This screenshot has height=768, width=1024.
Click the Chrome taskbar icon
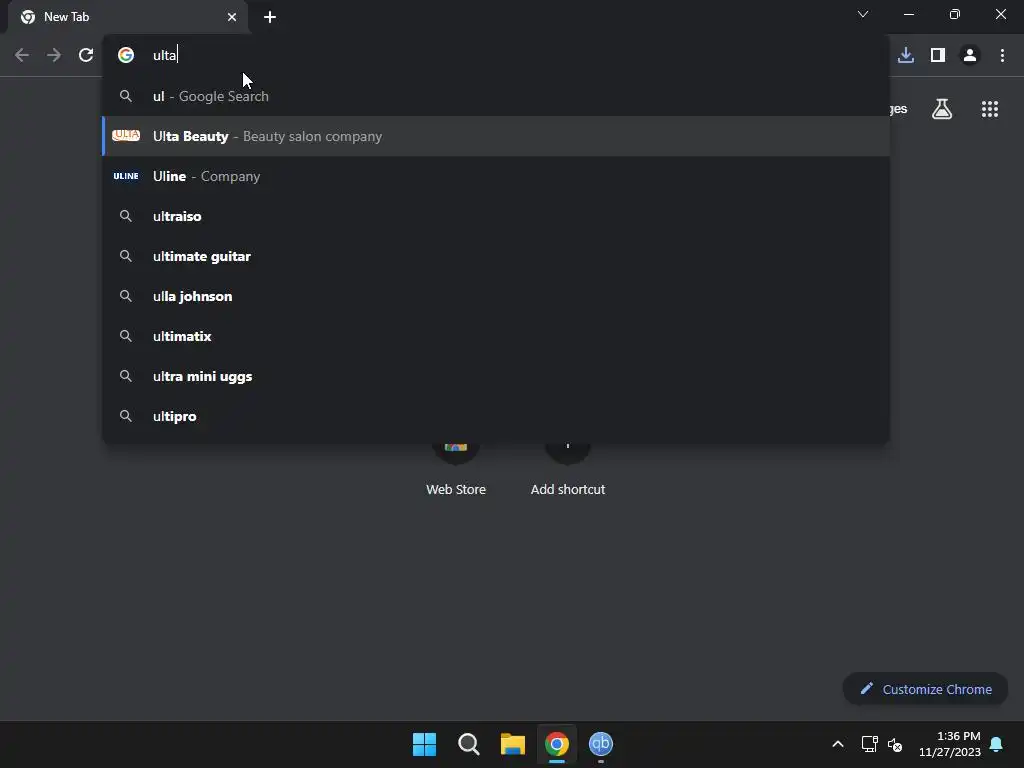tap(557, 744)
